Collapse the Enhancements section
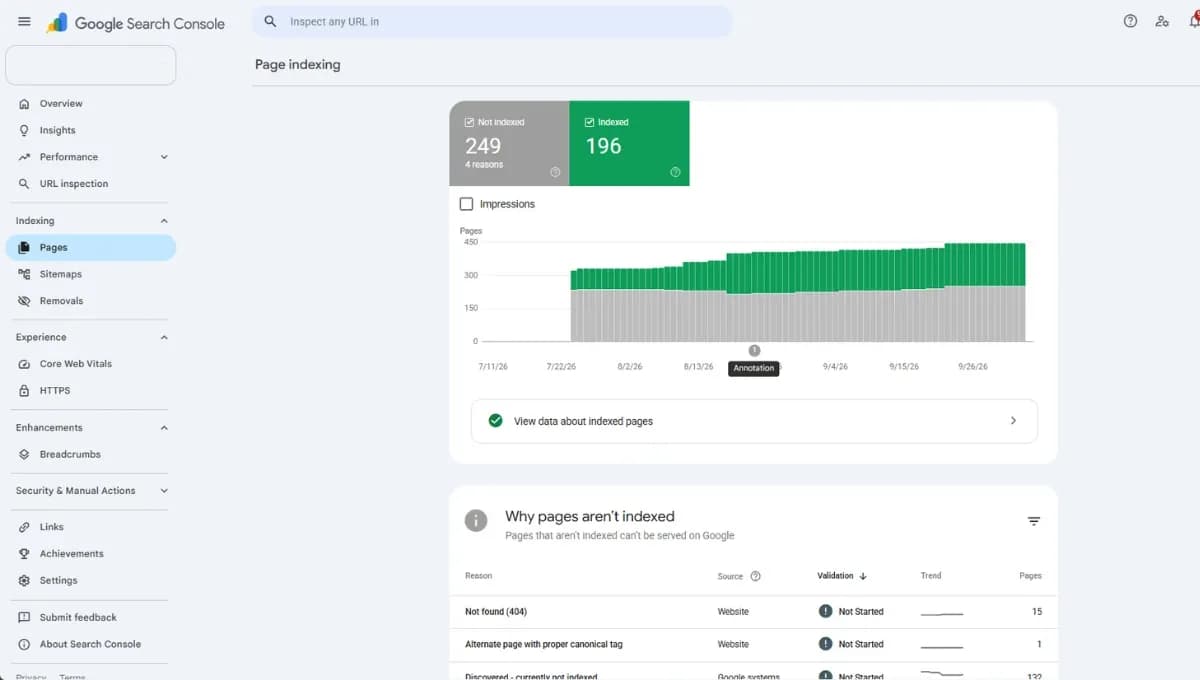Image resolution: width=1200 pixels, height=680 pixels. click(x=164, y=428)
